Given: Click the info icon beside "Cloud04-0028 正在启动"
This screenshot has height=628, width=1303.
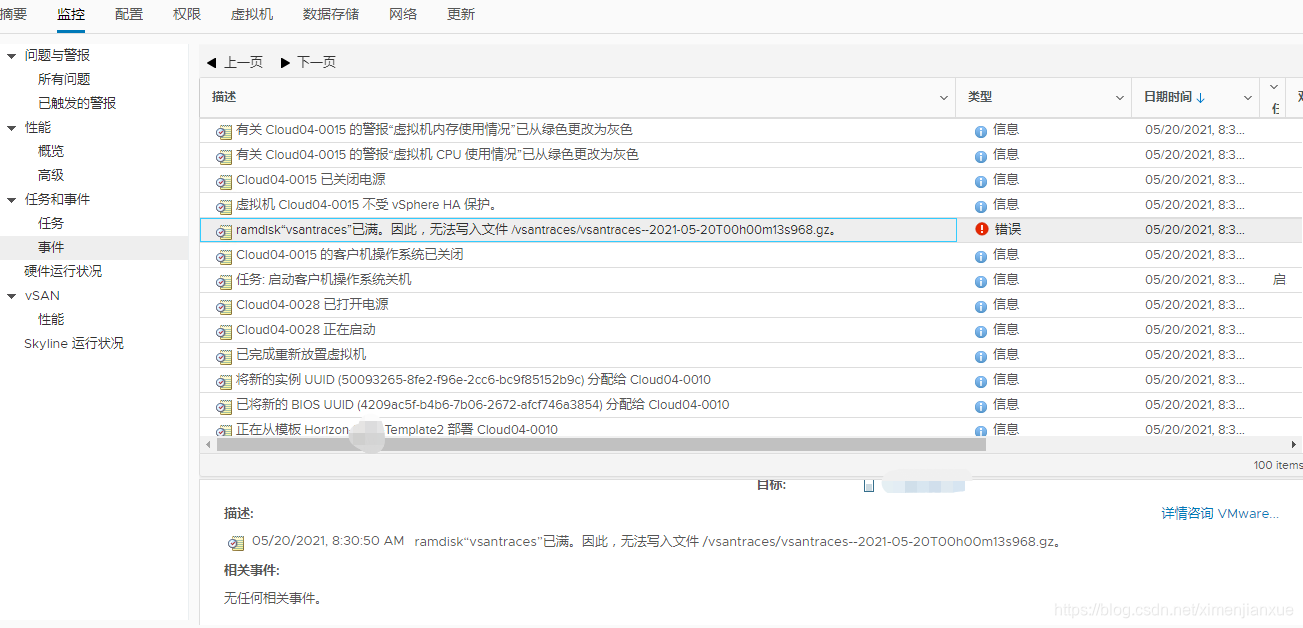Looking at the screenshot, I should 980,330.
